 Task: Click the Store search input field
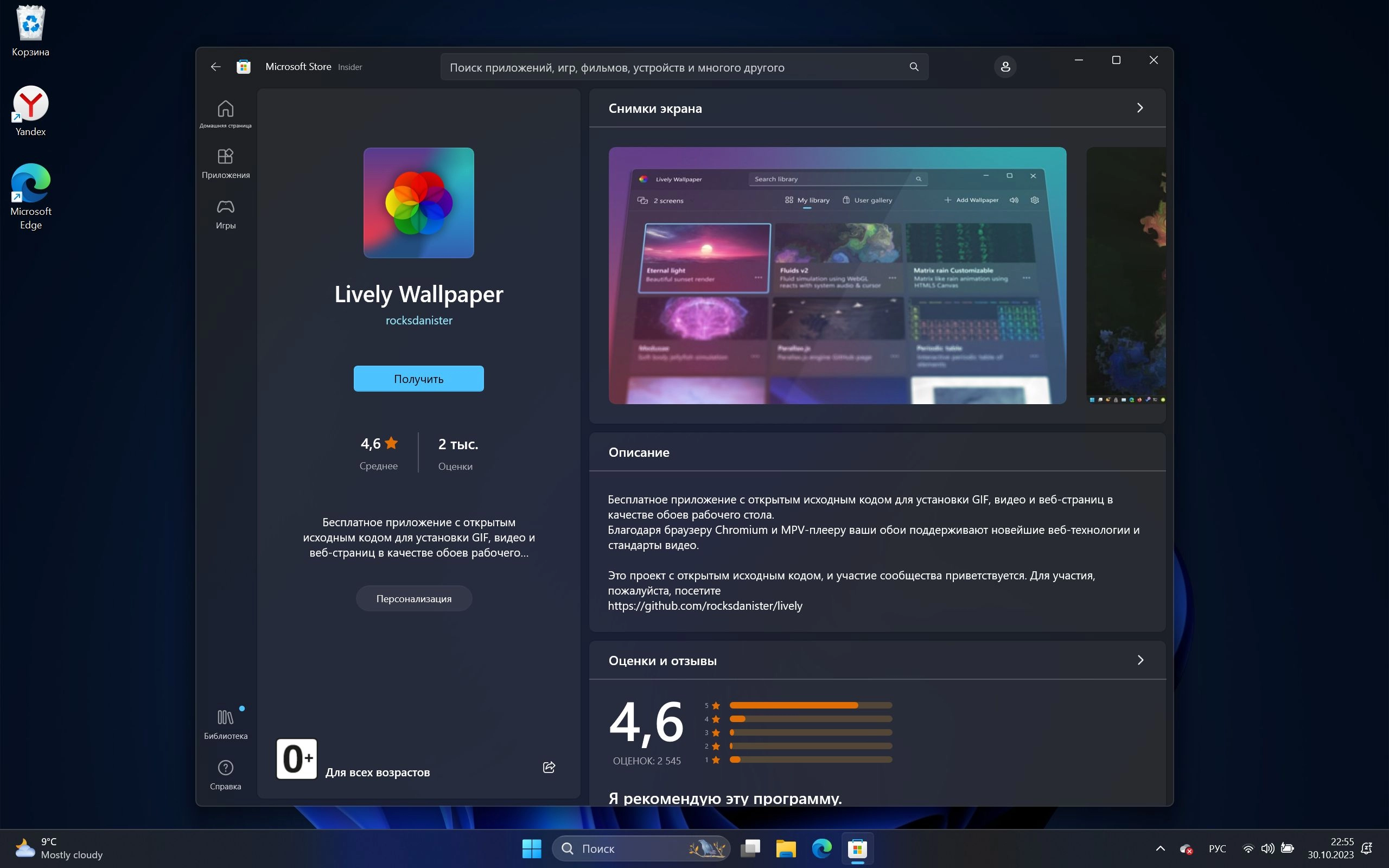point(672,68)
